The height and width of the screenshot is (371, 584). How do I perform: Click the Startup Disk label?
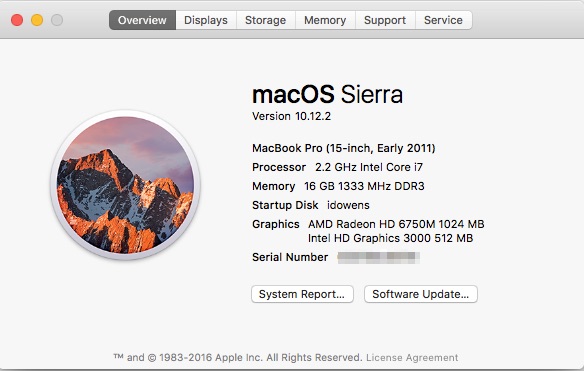[x=285, y=205]
